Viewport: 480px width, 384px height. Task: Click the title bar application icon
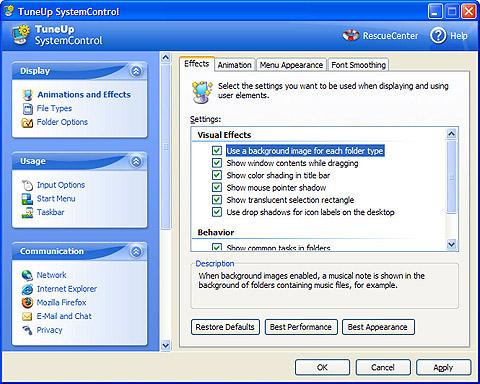click(x=9, y=11)
